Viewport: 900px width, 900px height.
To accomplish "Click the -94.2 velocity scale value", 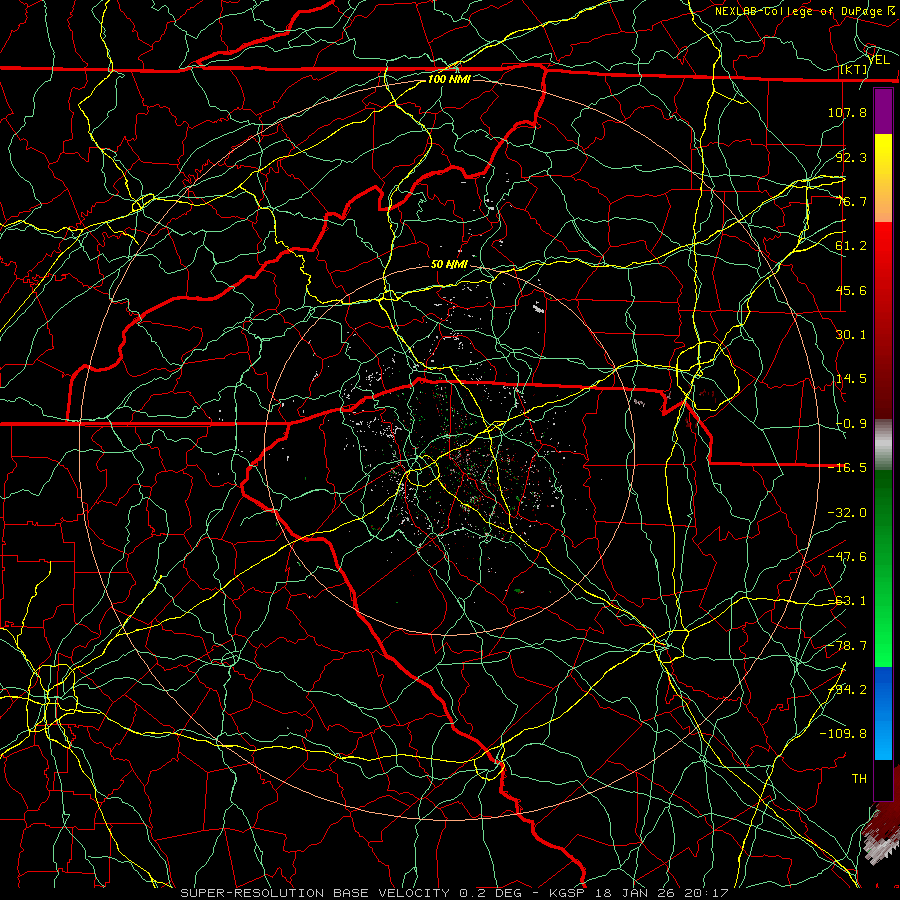I will tap(847, 690).
